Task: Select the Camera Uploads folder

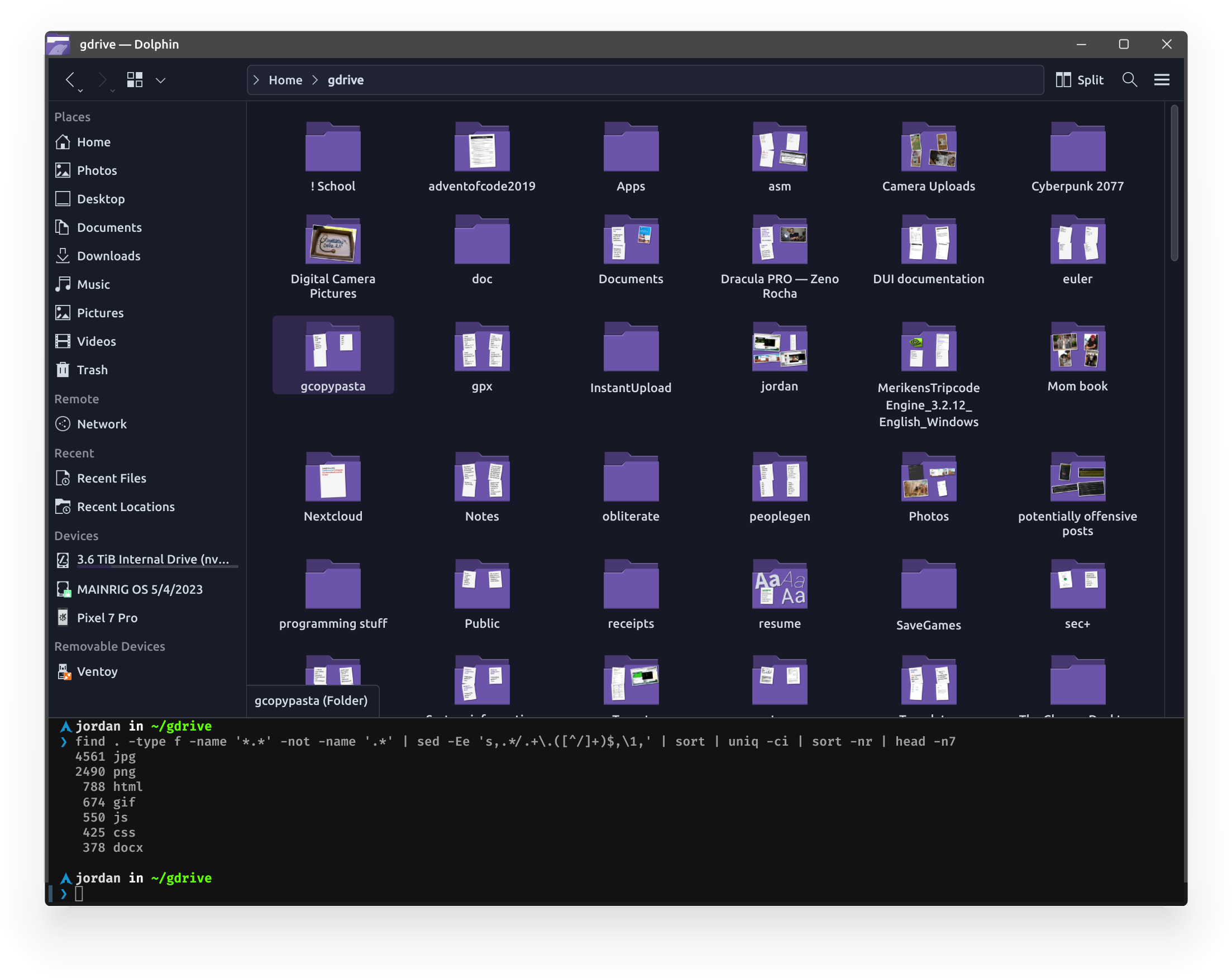Action: tap(929, 158)
